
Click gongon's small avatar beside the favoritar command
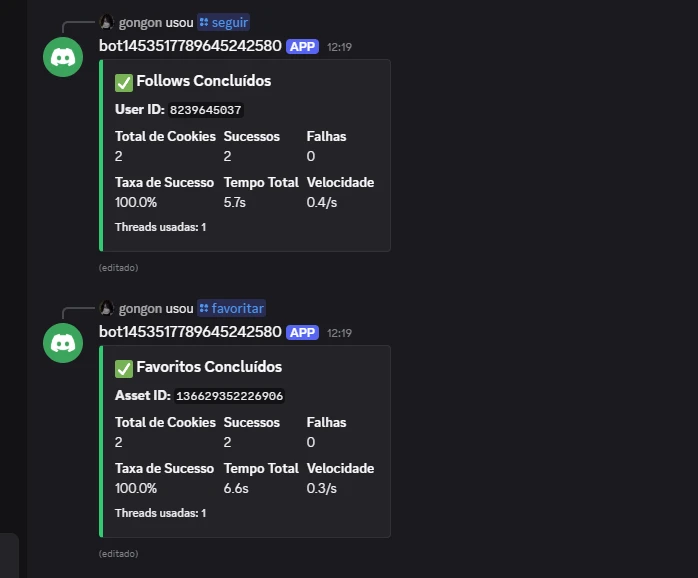[x=107, y=308]
